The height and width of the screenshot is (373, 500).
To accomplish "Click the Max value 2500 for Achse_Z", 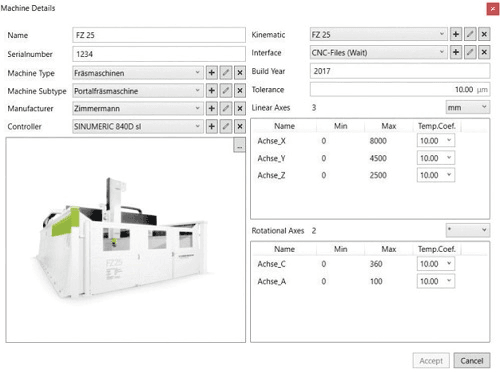I will pyautogui.click(x=378, y=175).
